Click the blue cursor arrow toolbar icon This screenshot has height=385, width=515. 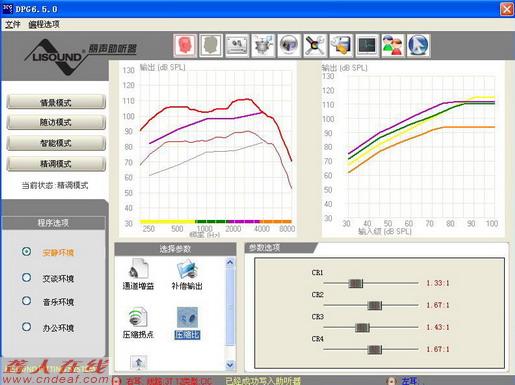pyautogui.click(x=419, y=45)
